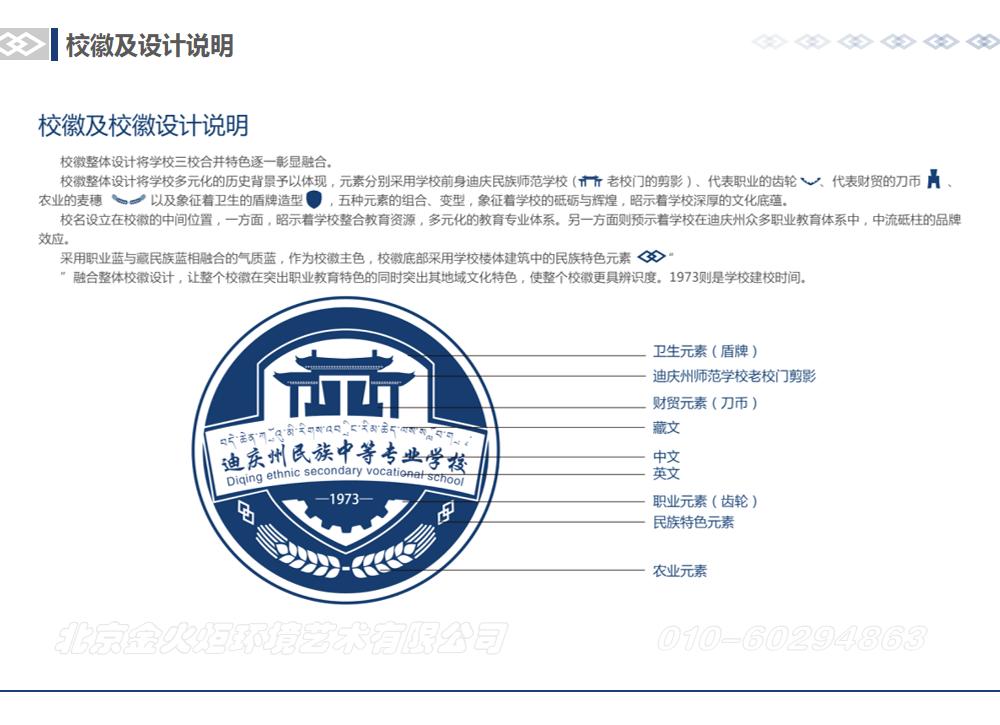Click the inline knife-coin icon in the paragraph
The image size is (1000, 725).
coord(933,180)
